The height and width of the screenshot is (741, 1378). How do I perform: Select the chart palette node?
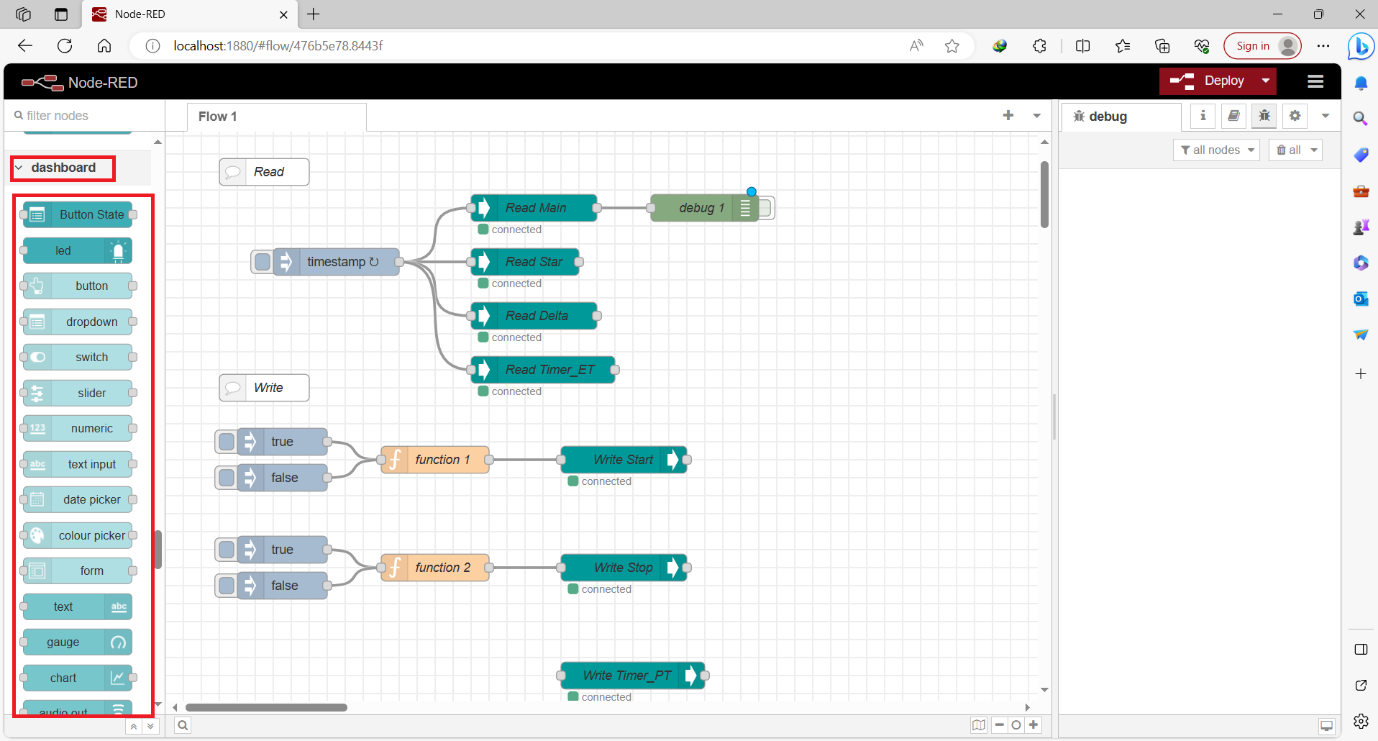pos(78,678)
